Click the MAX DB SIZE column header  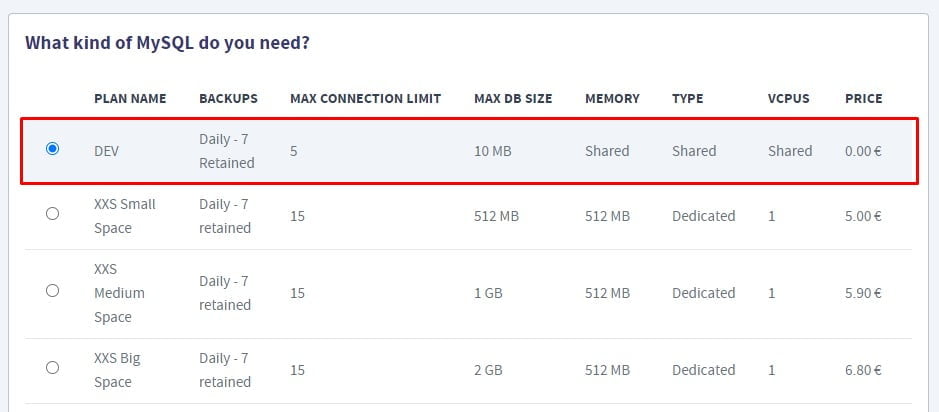(513, 99)
